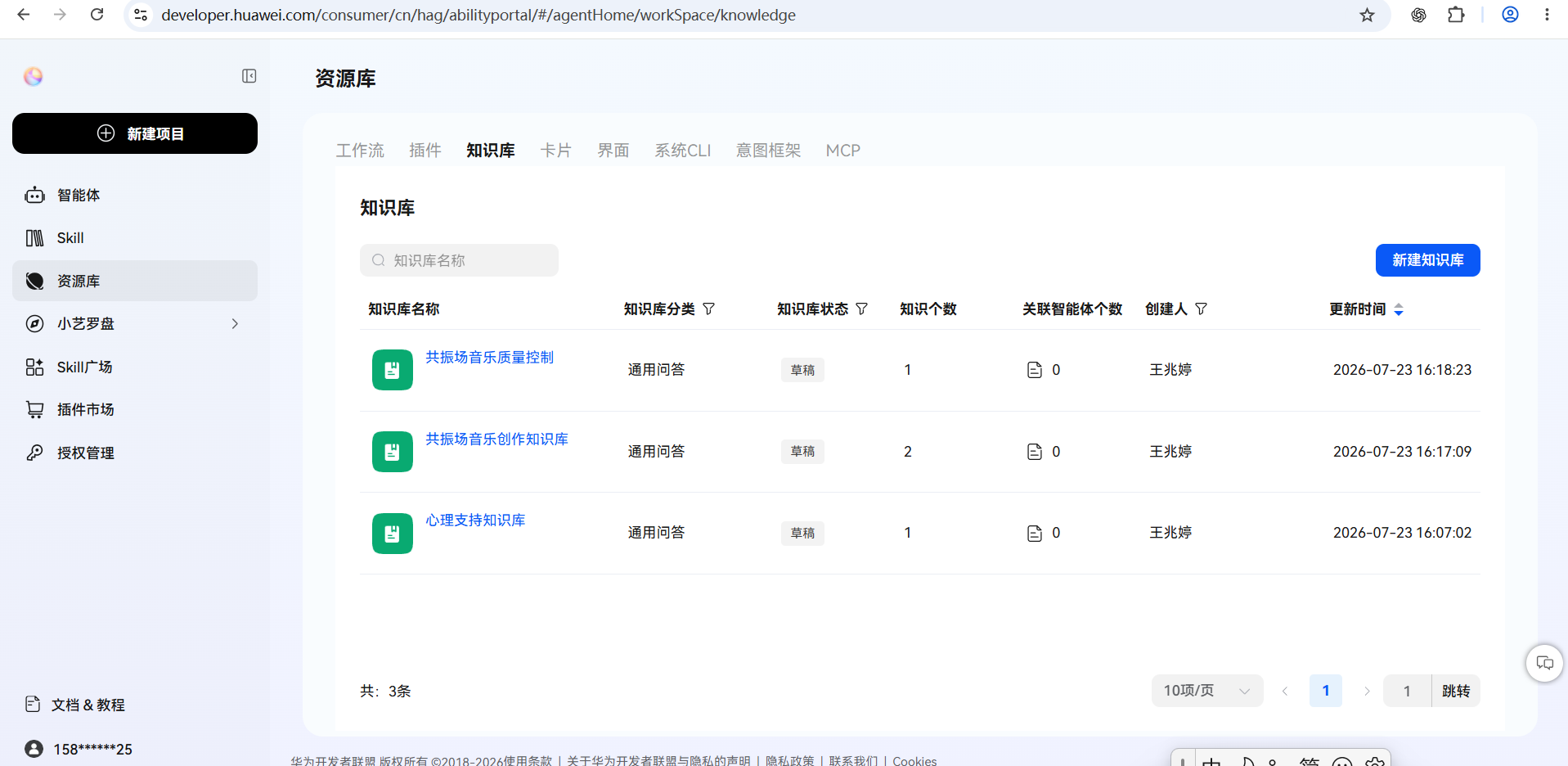Open browser extensions puzzle icon

click(1456, 15)
